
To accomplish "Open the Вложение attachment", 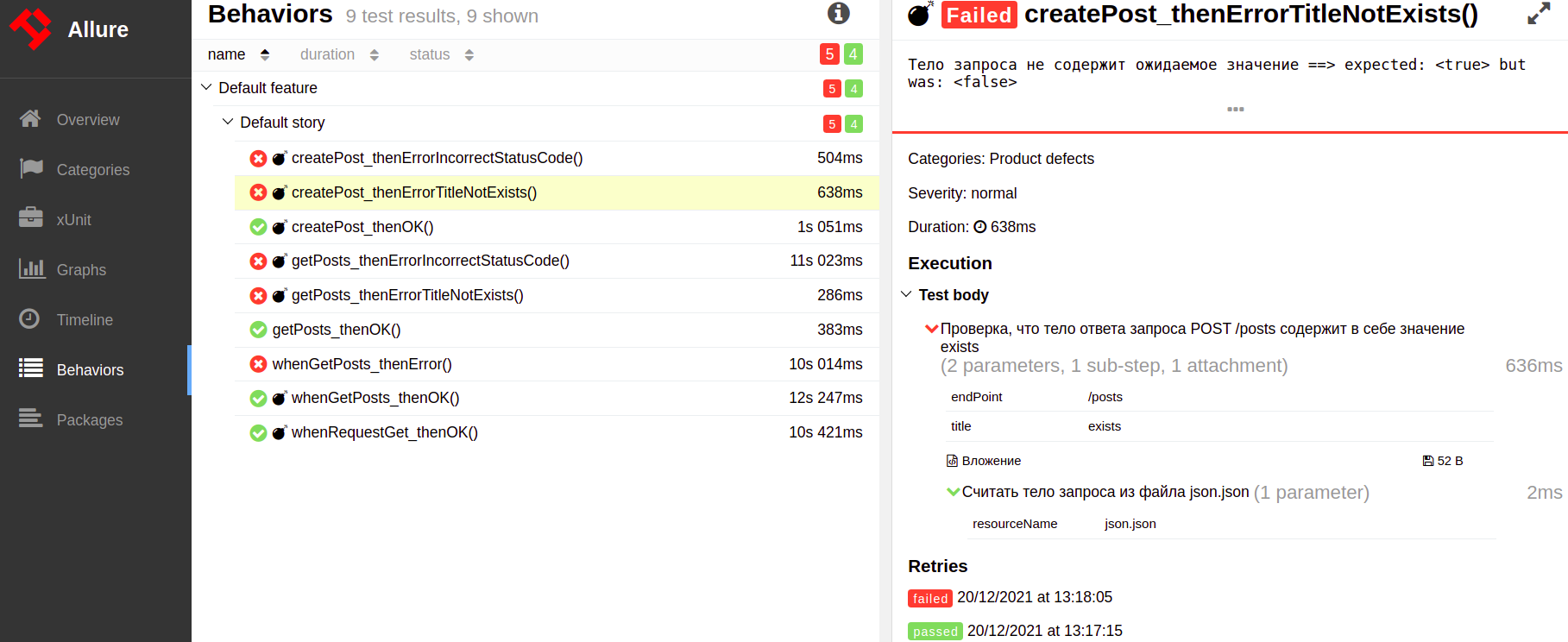I will coord(992,461).
